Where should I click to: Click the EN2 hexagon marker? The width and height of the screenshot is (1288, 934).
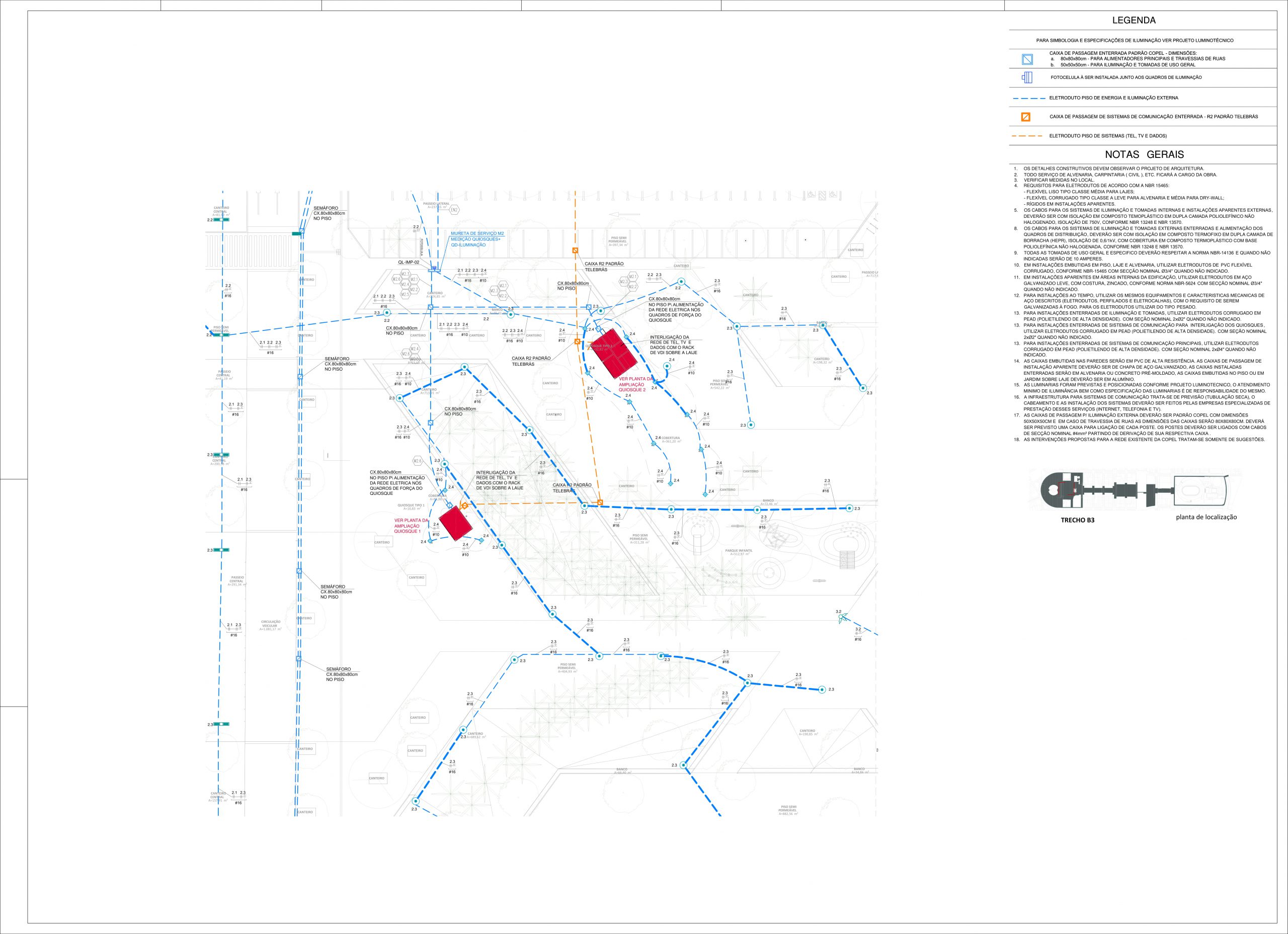coord(454,210)
